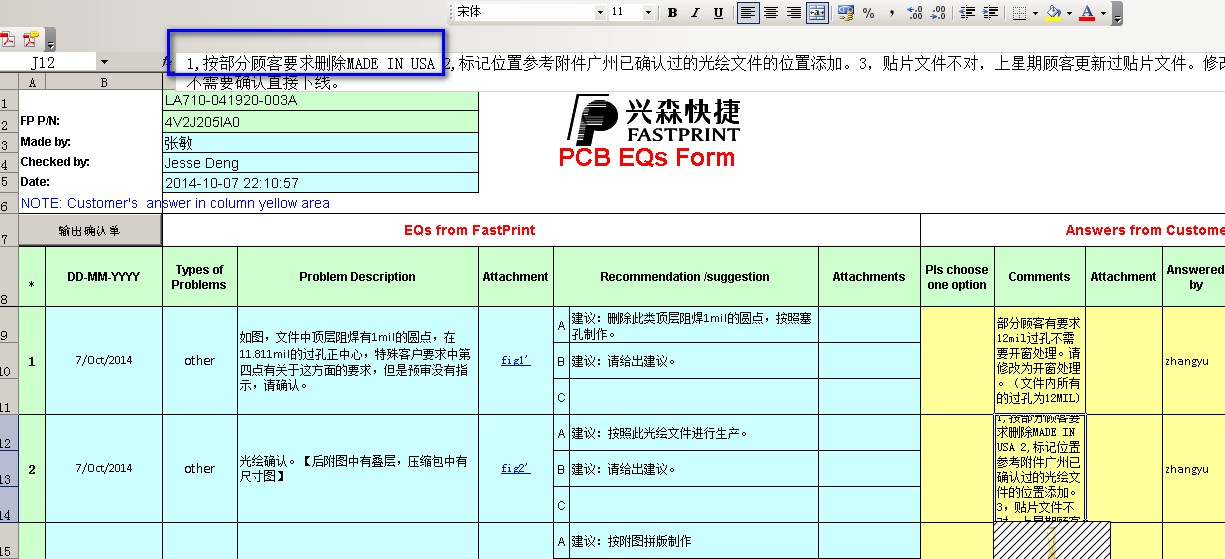Apply red font color
The height and width of the screenshot is (559, 1225).
pos(1088,13)
